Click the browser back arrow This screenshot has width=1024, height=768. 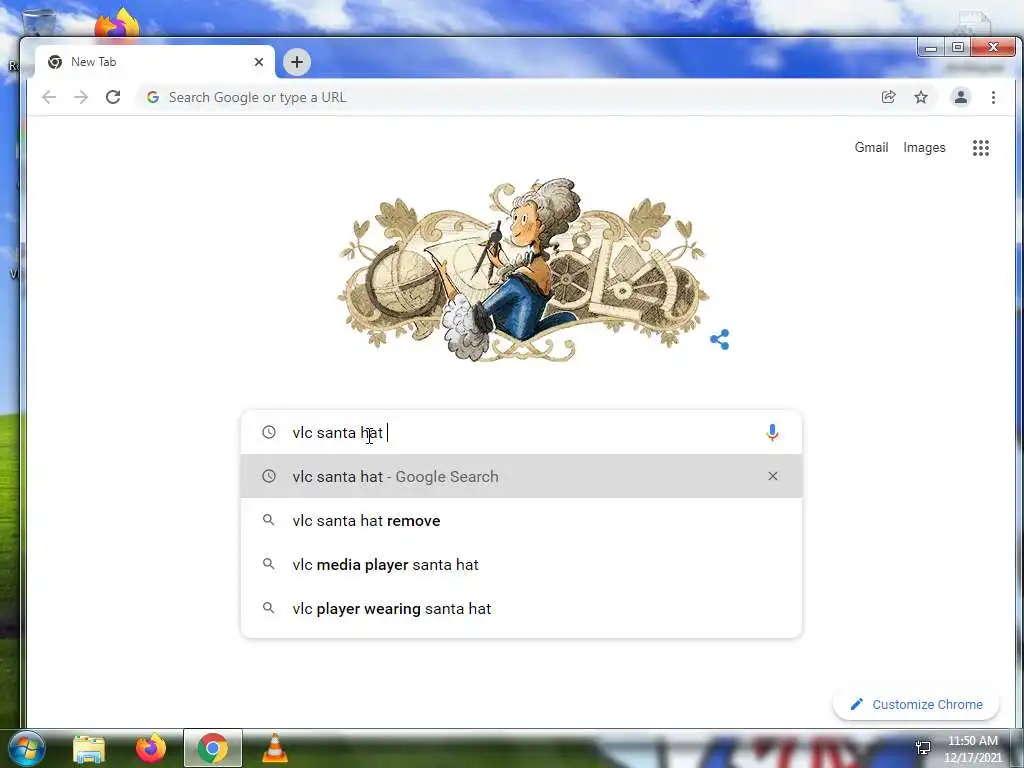point(49,97)
